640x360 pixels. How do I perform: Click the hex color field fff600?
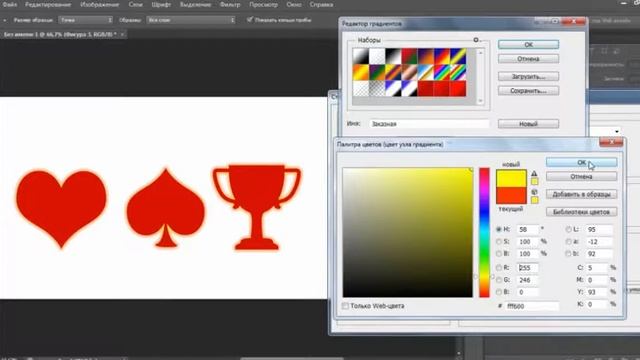(x=532, y=306)
